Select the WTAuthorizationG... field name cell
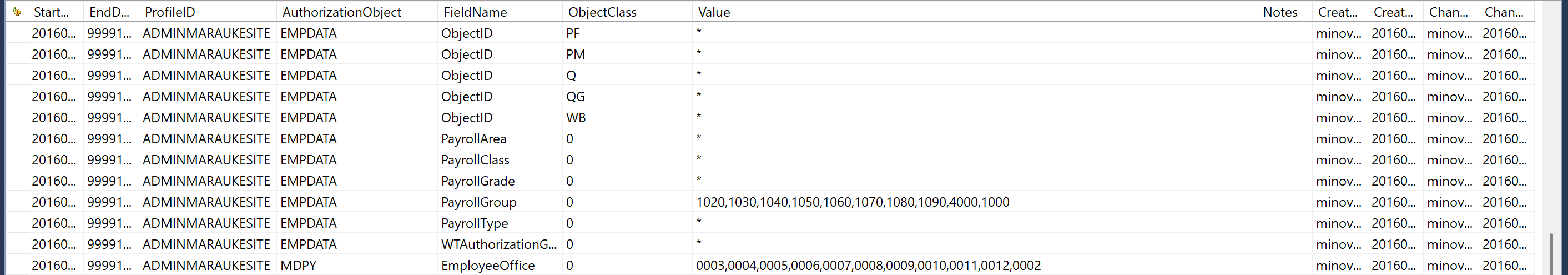This screenshot has height=275, width=1568. [498, 244]
